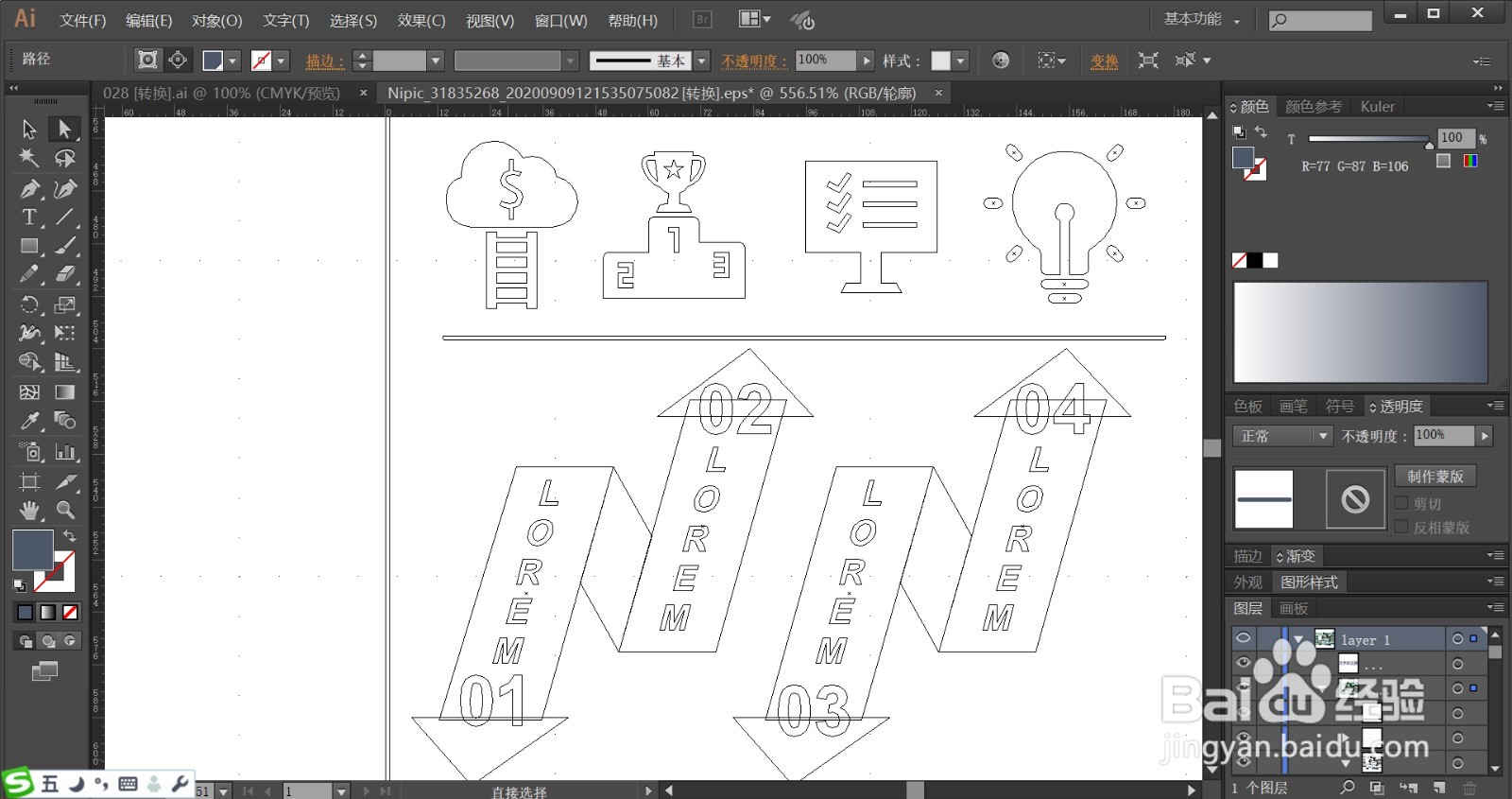
Task: Set paint mode to Color in toolbox
Action: 25,613
